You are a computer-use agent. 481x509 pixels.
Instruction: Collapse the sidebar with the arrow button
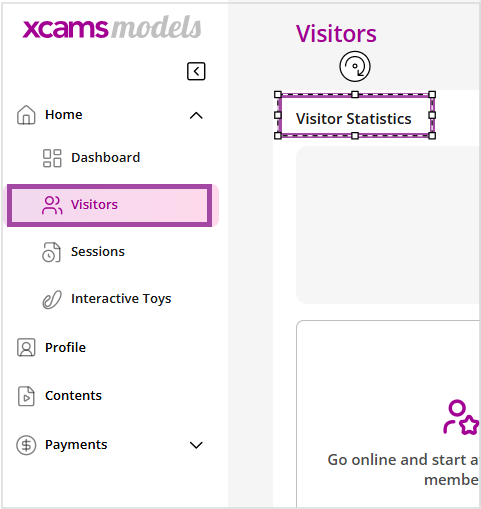(196, 71)
